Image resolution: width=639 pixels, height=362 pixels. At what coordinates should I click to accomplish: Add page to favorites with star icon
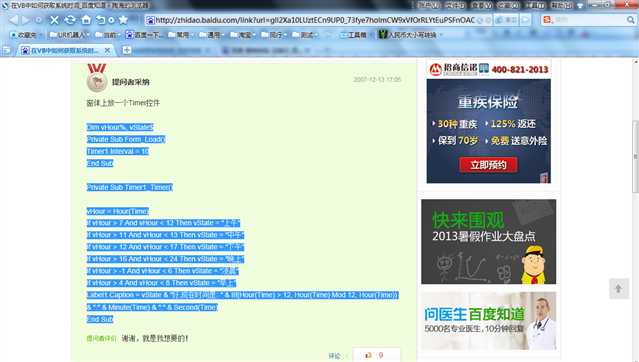pyautogui.click(x=123, y=20)
